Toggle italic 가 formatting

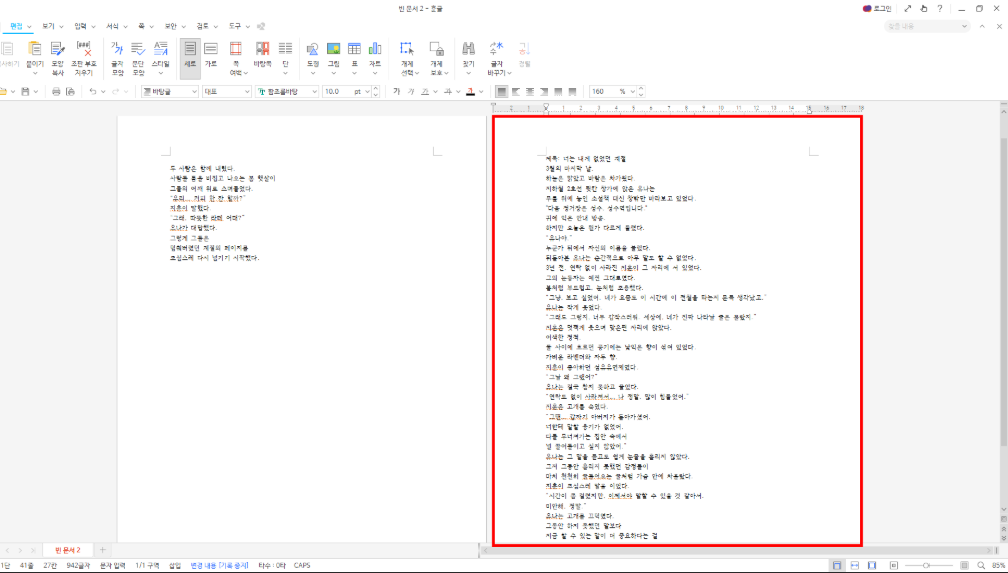(x=411, y=92)
